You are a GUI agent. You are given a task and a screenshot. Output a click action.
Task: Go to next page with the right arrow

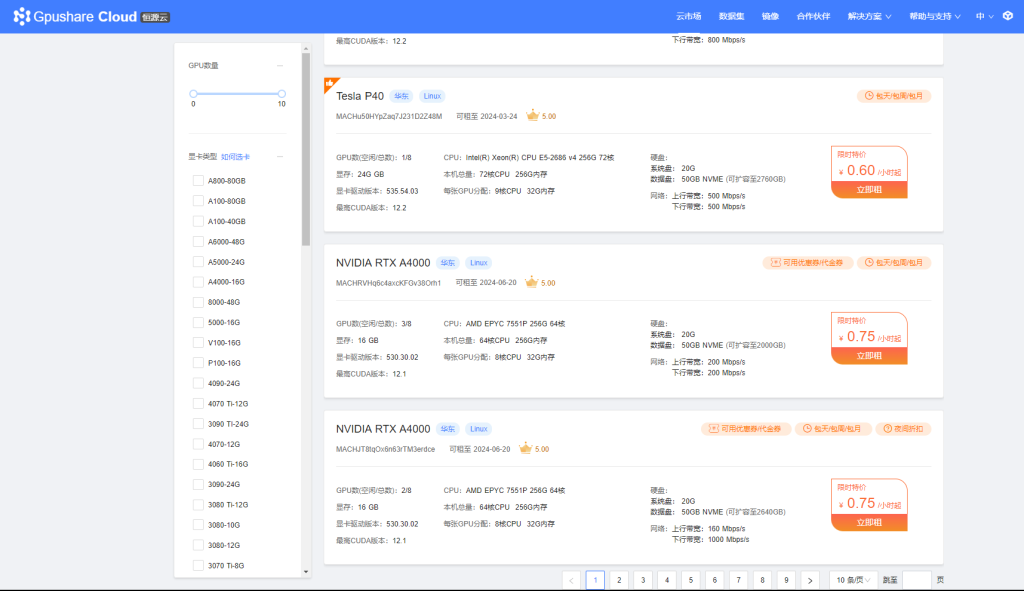[x=810, y=580]
